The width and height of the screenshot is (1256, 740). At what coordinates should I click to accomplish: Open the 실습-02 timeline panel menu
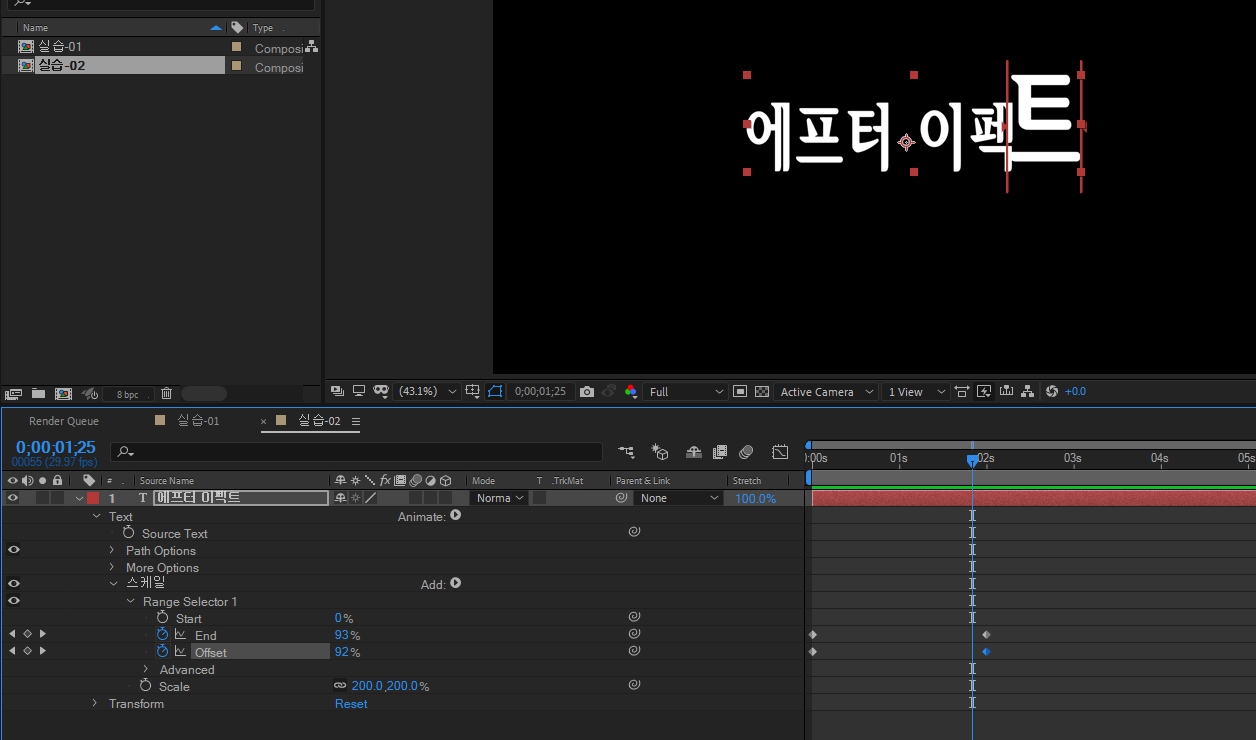point(355,421)
